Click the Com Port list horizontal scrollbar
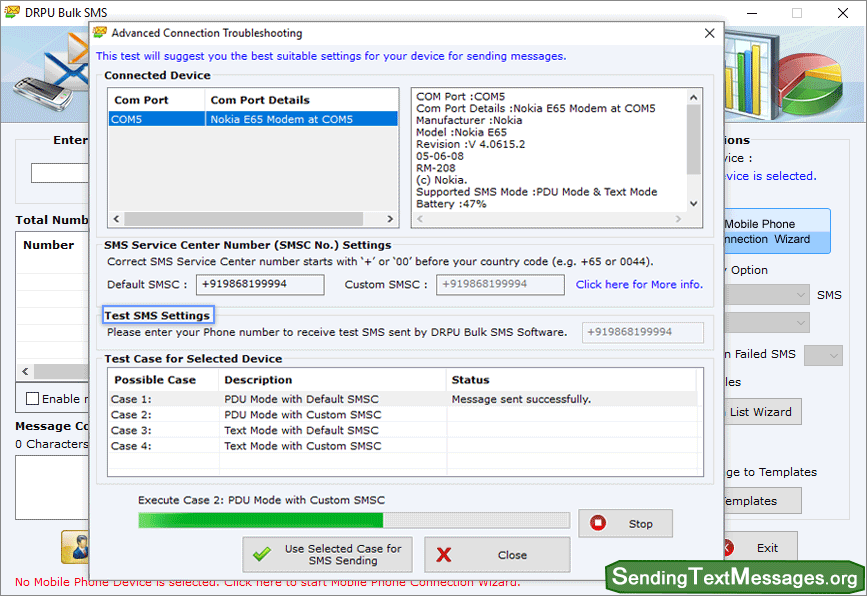Viewport: 867px width, 596px height. point(243,219)
